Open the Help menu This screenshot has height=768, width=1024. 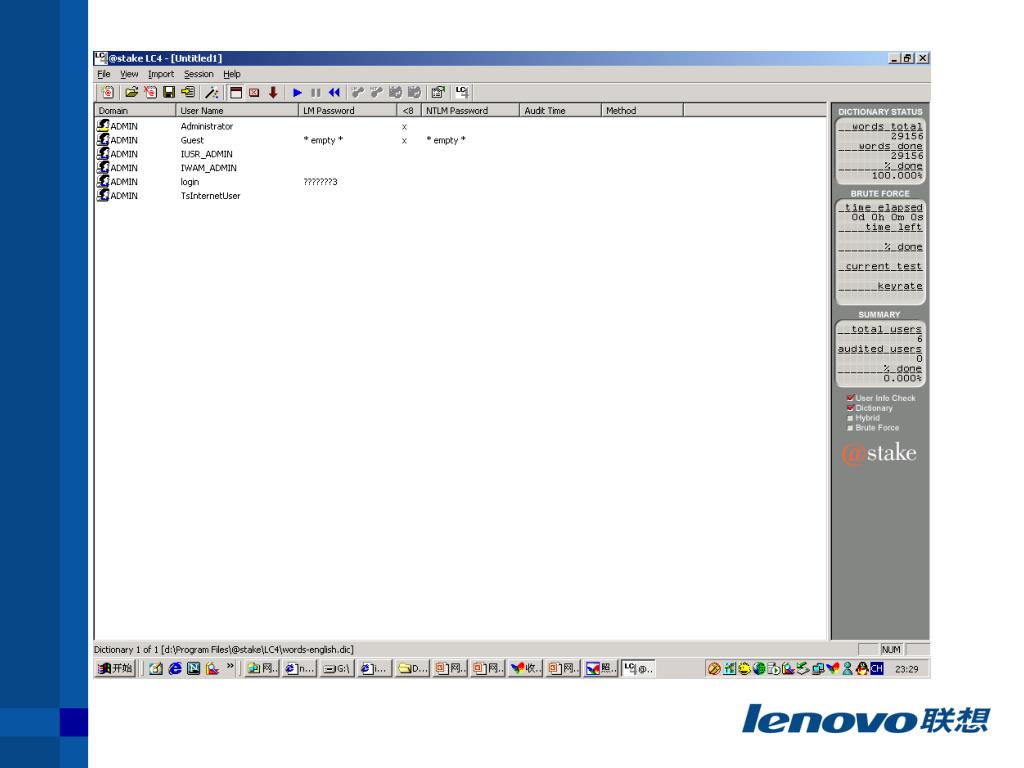click(x=232, y=74)
